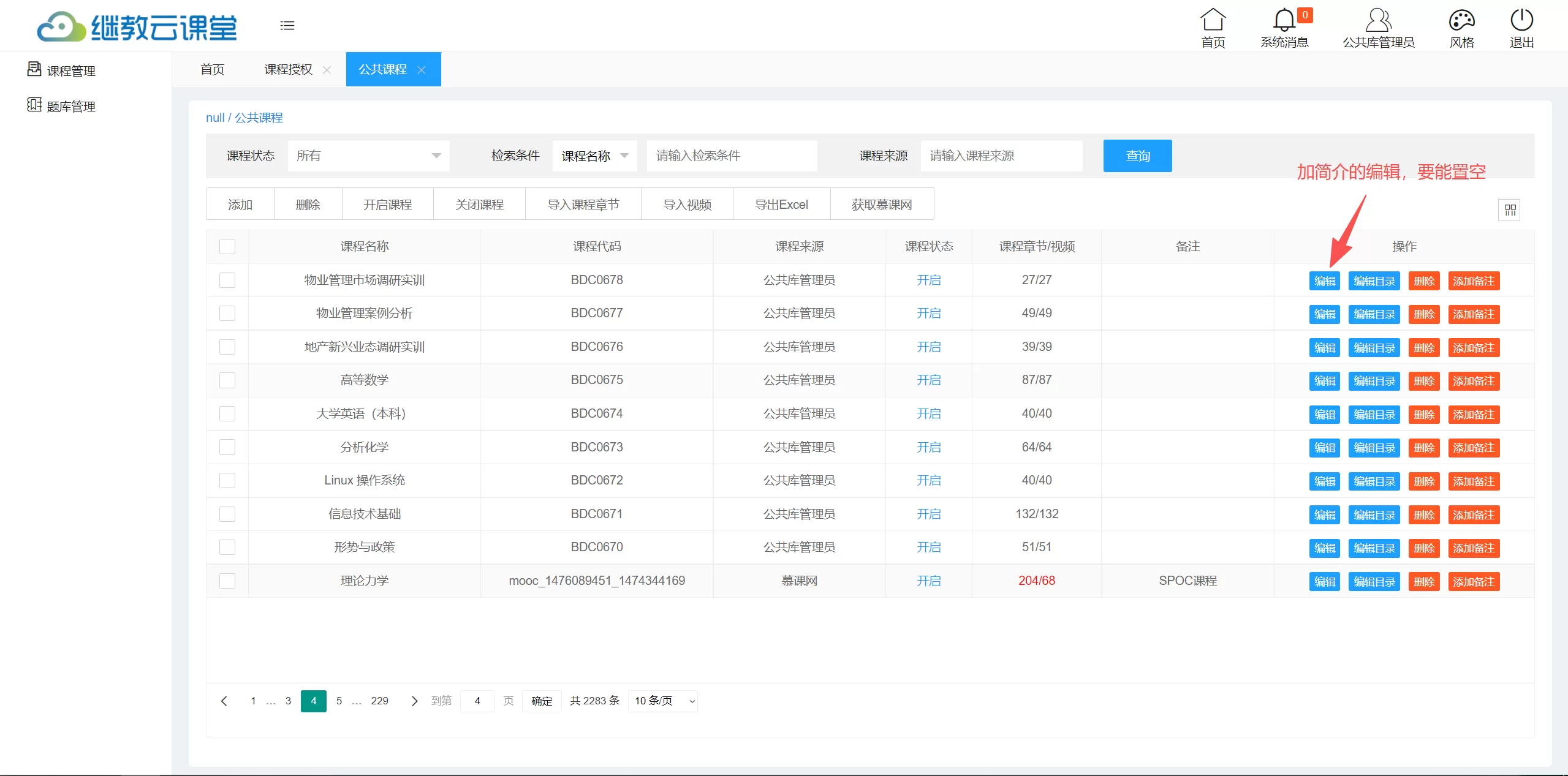Image resolution: width=1568 pixels, height=776 pixels.
Task: Click the blue 查询 button
Action: pos(1137,156)
